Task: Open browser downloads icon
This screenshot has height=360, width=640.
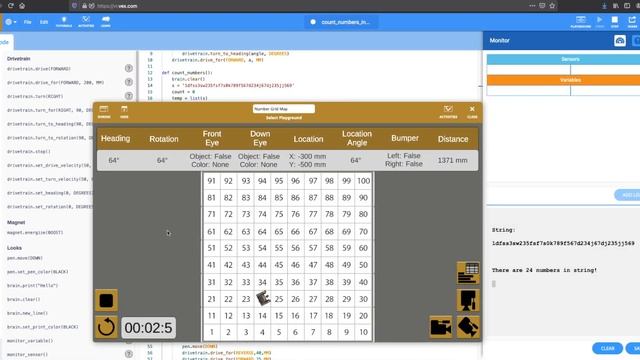Action: coord(604,6)
